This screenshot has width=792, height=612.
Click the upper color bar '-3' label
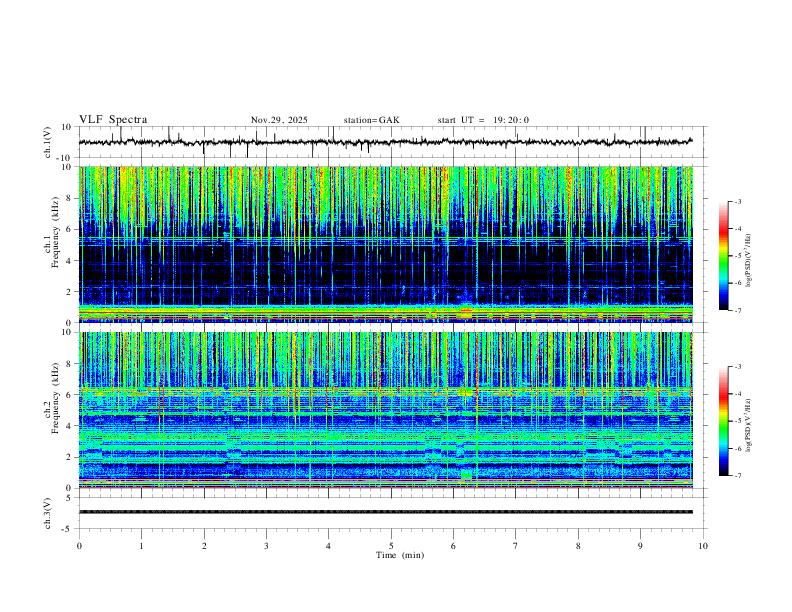pyautogui.click(x=738, y=201)
